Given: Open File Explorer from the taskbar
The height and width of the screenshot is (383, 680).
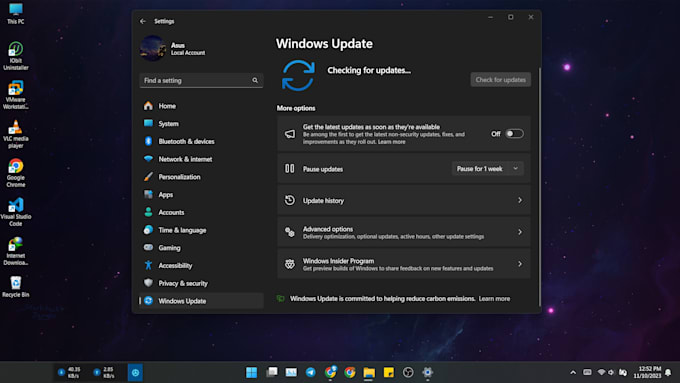Looking at the screenshot, I should (369, 372).
